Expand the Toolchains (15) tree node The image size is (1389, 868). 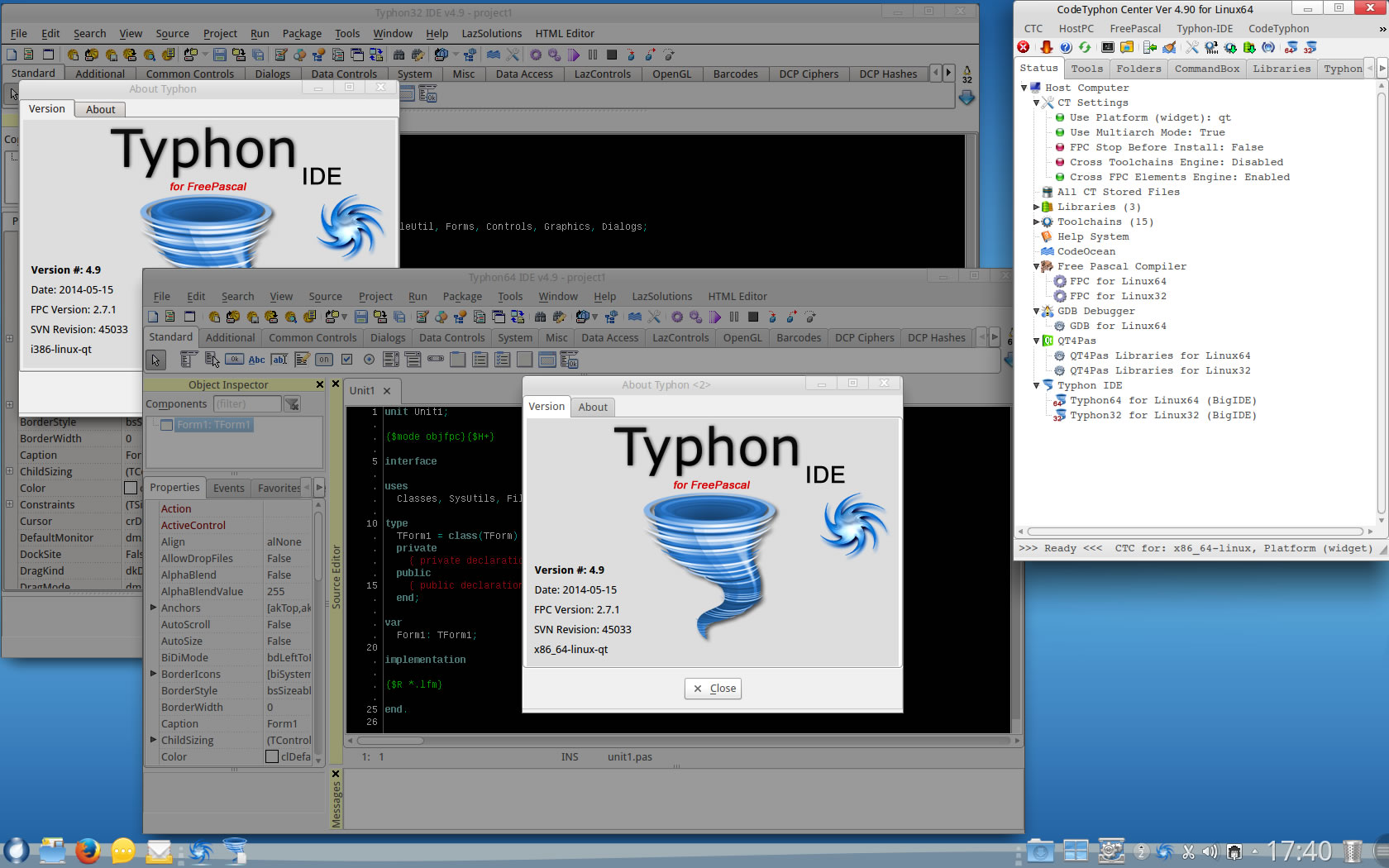click(1036, 222)
